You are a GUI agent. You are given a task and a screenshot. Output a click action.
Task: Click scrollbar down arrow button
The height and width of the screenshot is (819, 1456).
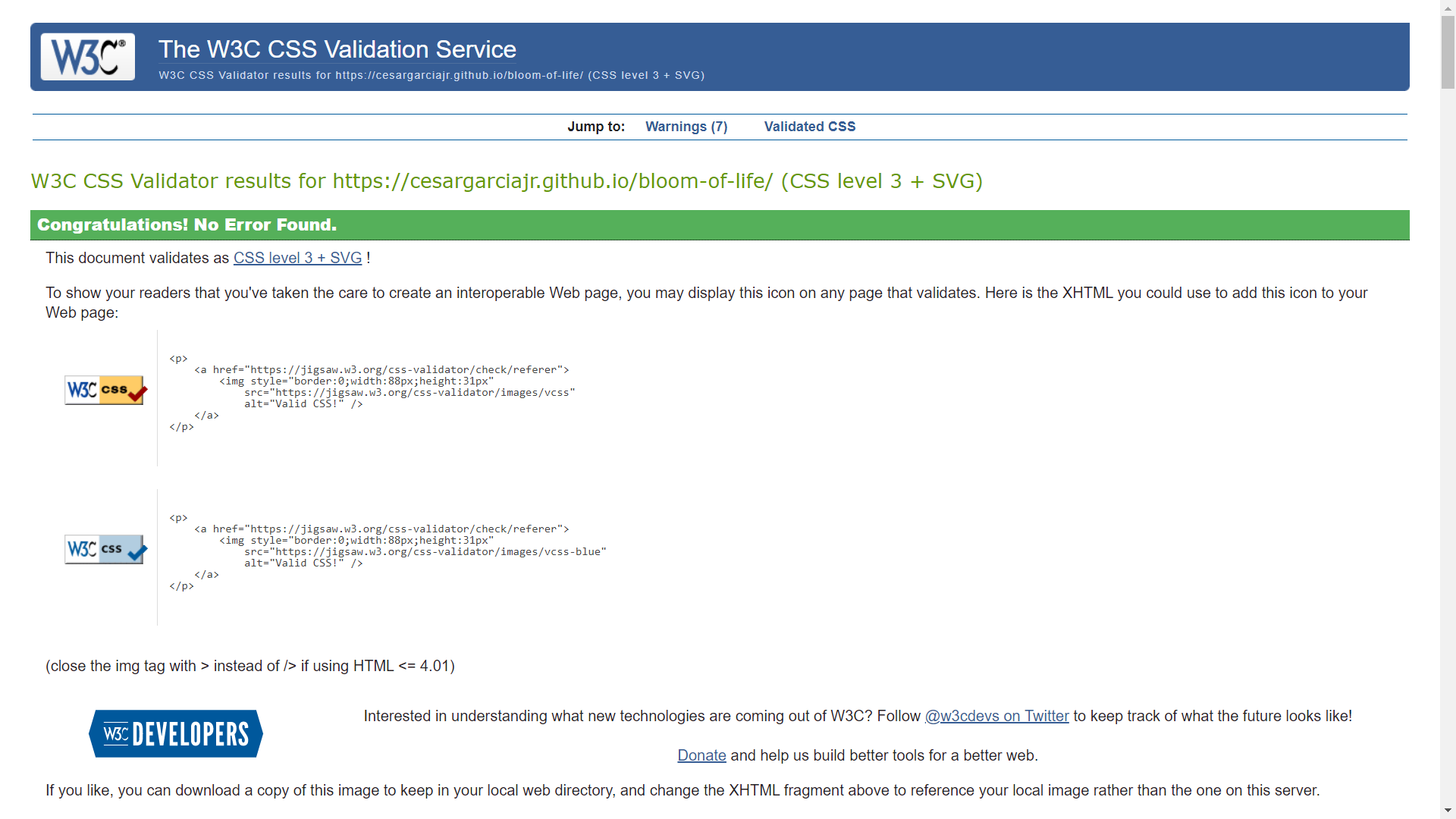pyautogui.click(x=1448, y=811)
